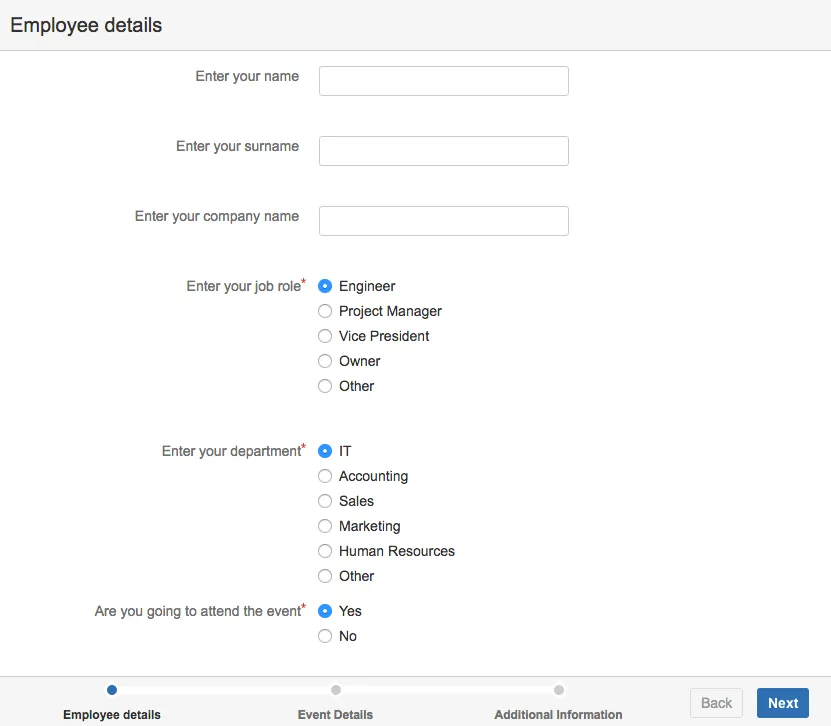The width and height of the screenshot is (831, 726).
Task: Select Other under department
Action: point(325,576)
